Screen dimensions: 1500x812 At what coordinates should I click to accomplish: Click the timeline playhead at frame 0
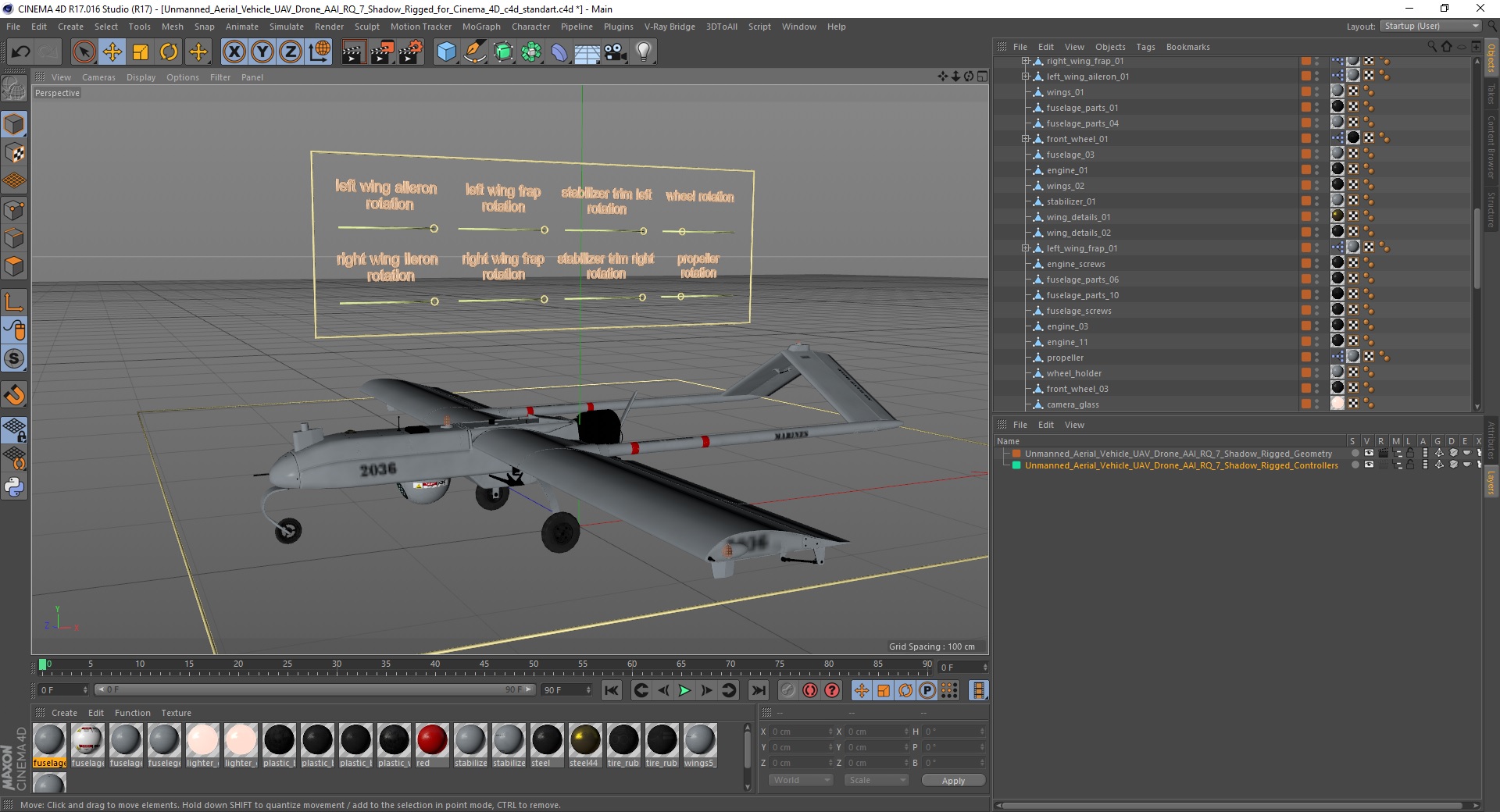[42, 664]
